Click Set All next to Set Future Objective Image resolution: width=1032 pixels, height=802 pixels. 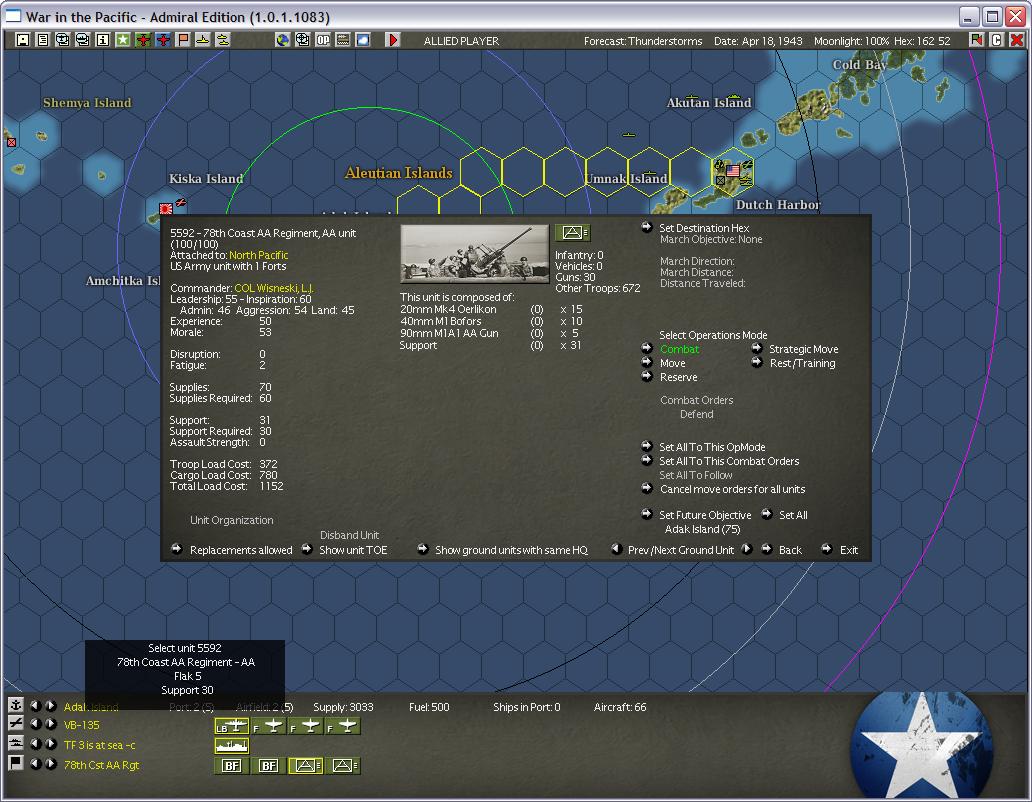[793, 515]
